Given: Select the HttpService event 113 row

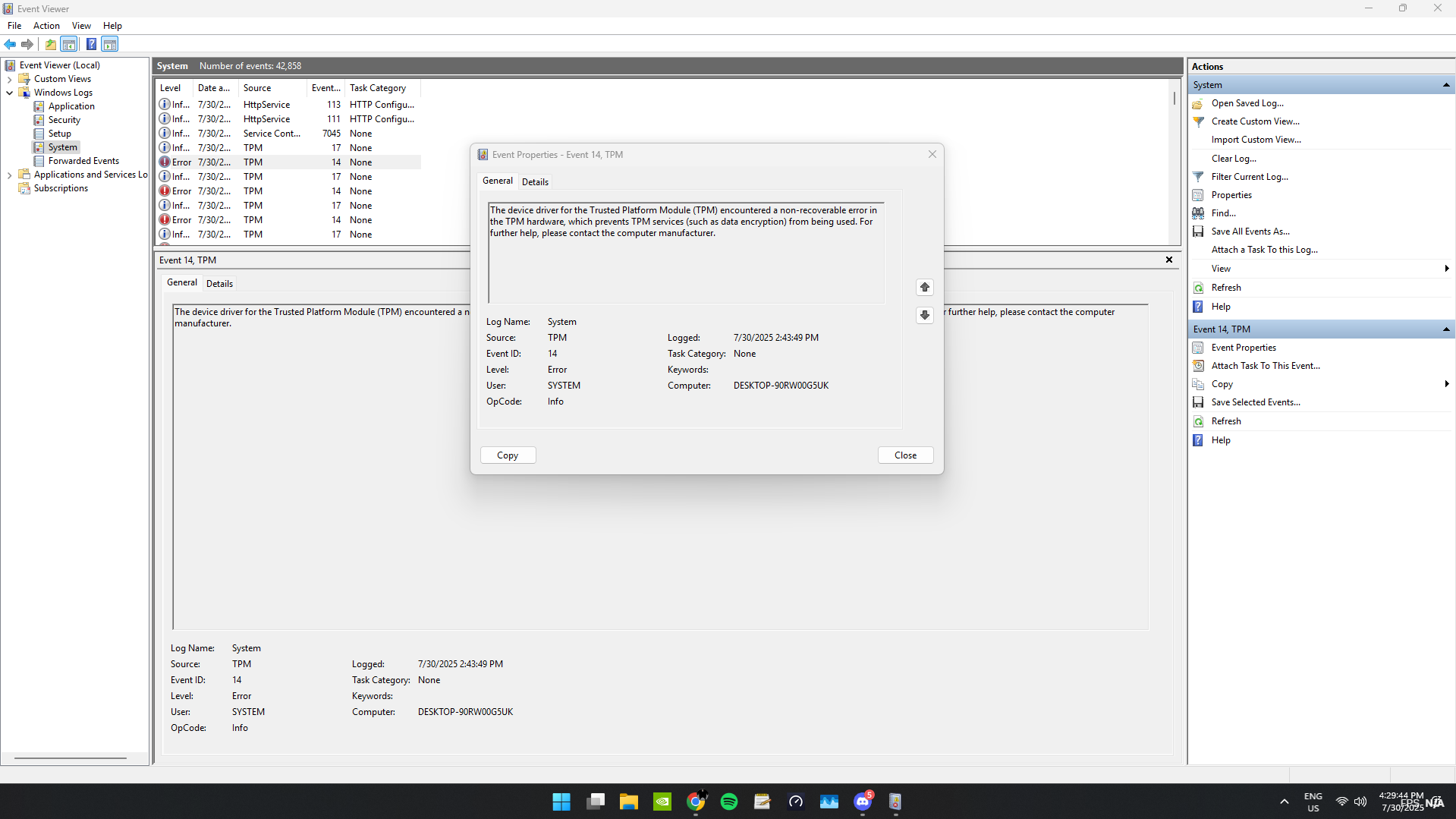Looking at the screenshot, I should [288, 105].
